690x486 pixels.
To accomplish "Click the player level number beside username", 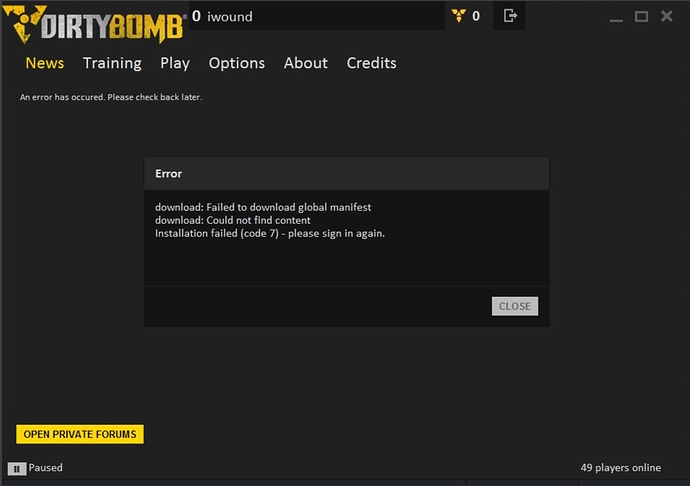I will (x=196, y=16).
